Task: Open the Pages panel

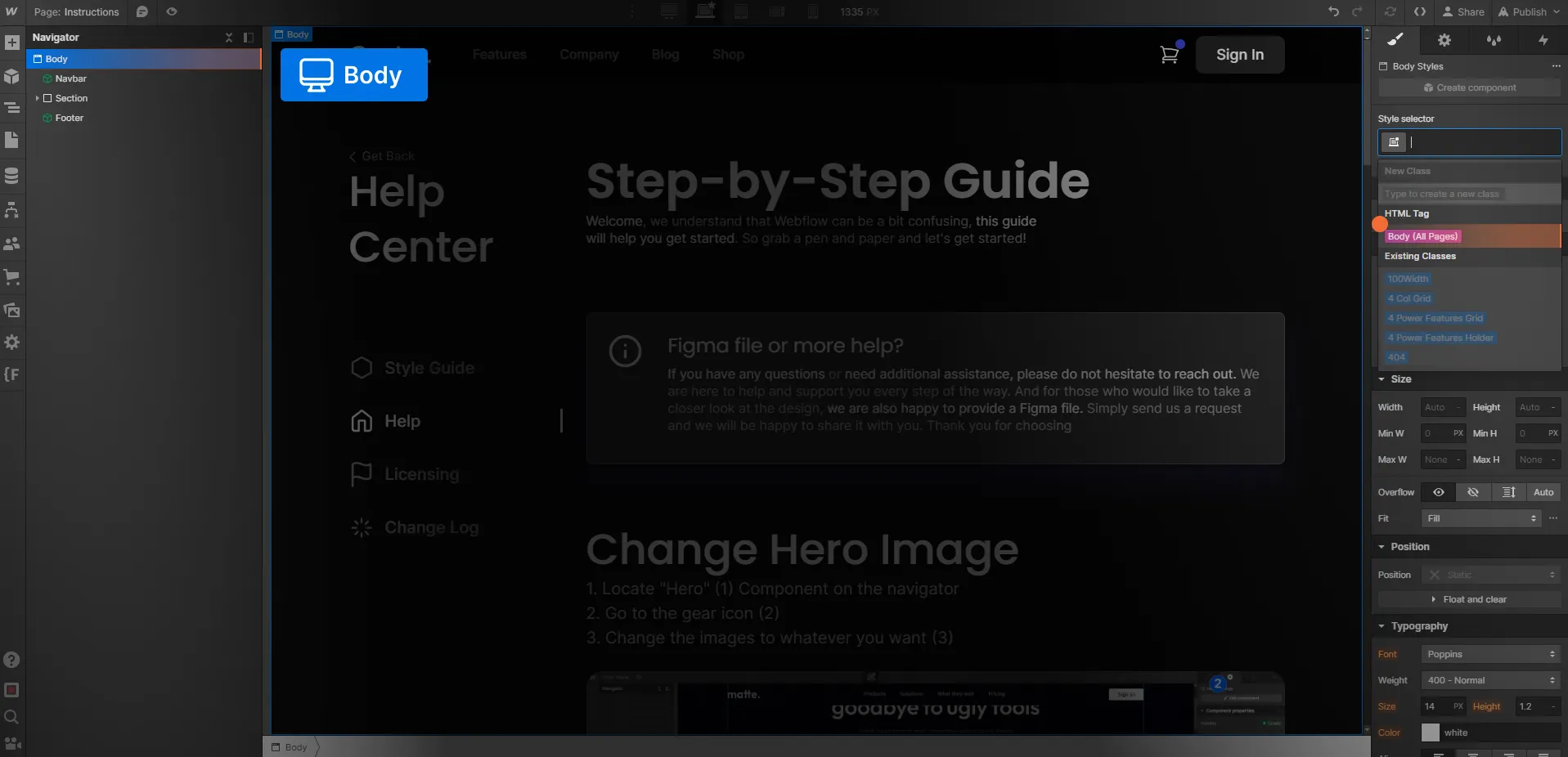Action: point(11,140)
